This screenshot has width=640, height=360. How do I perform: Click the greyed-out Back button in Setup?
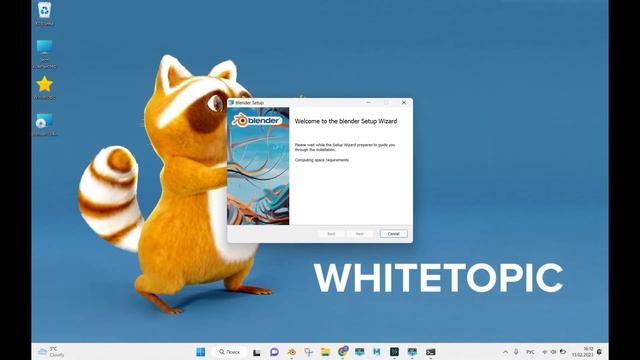tap(331, 233)
